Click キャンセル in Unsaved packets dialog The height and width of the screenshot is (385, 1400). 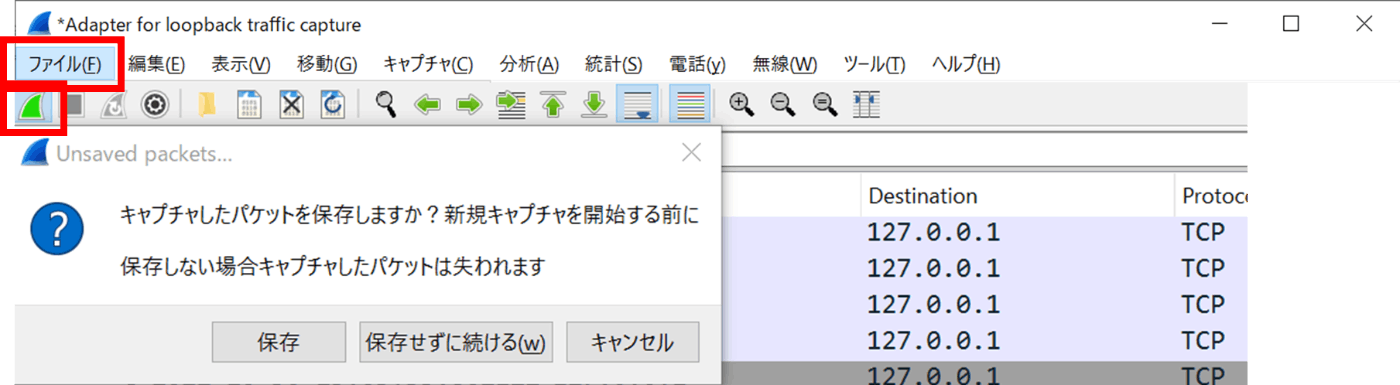(x=632, y=342)
